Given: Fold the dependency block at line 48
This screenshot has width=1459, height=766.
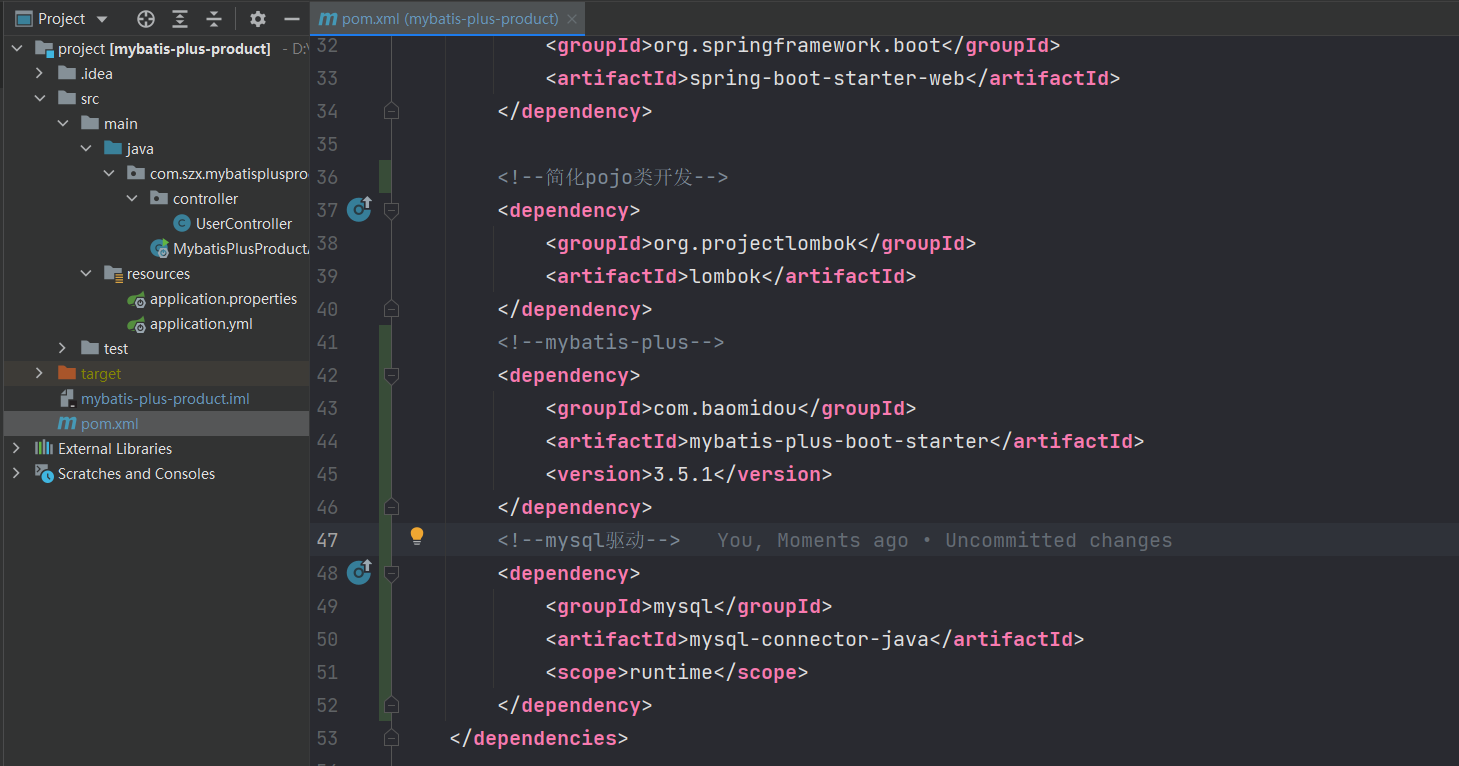Looking at the screenshot, I should point(392,573).
